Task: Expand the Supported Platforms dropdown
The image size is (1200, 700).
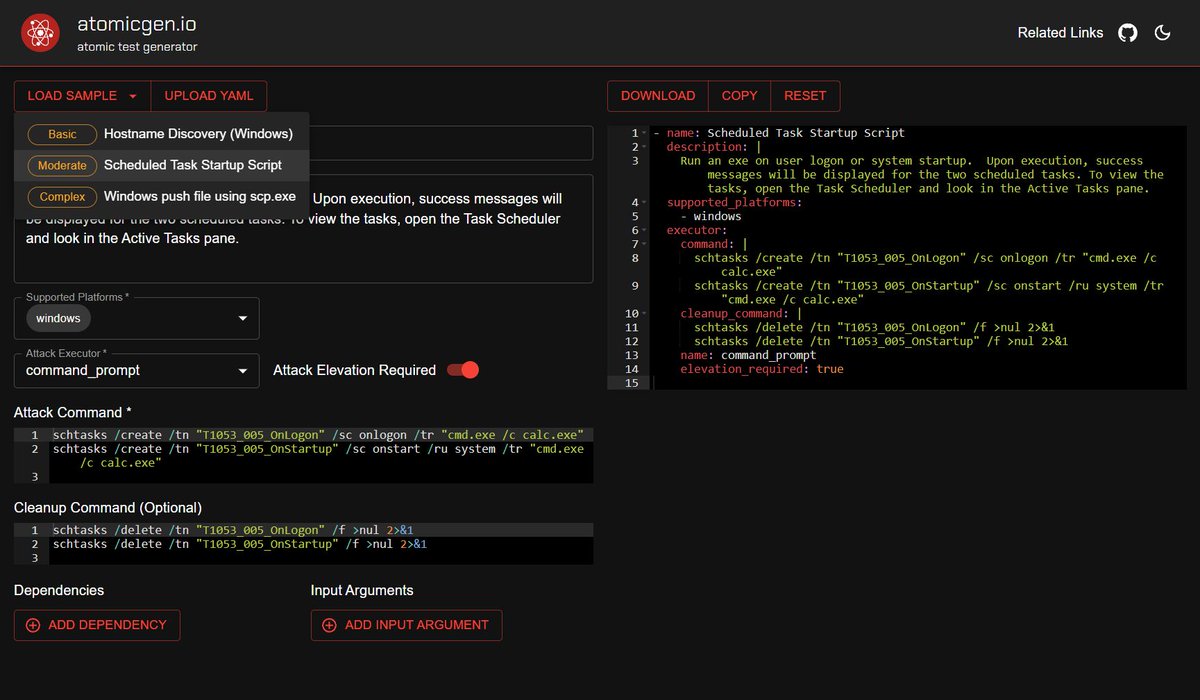Action: (x=243, y=319)
